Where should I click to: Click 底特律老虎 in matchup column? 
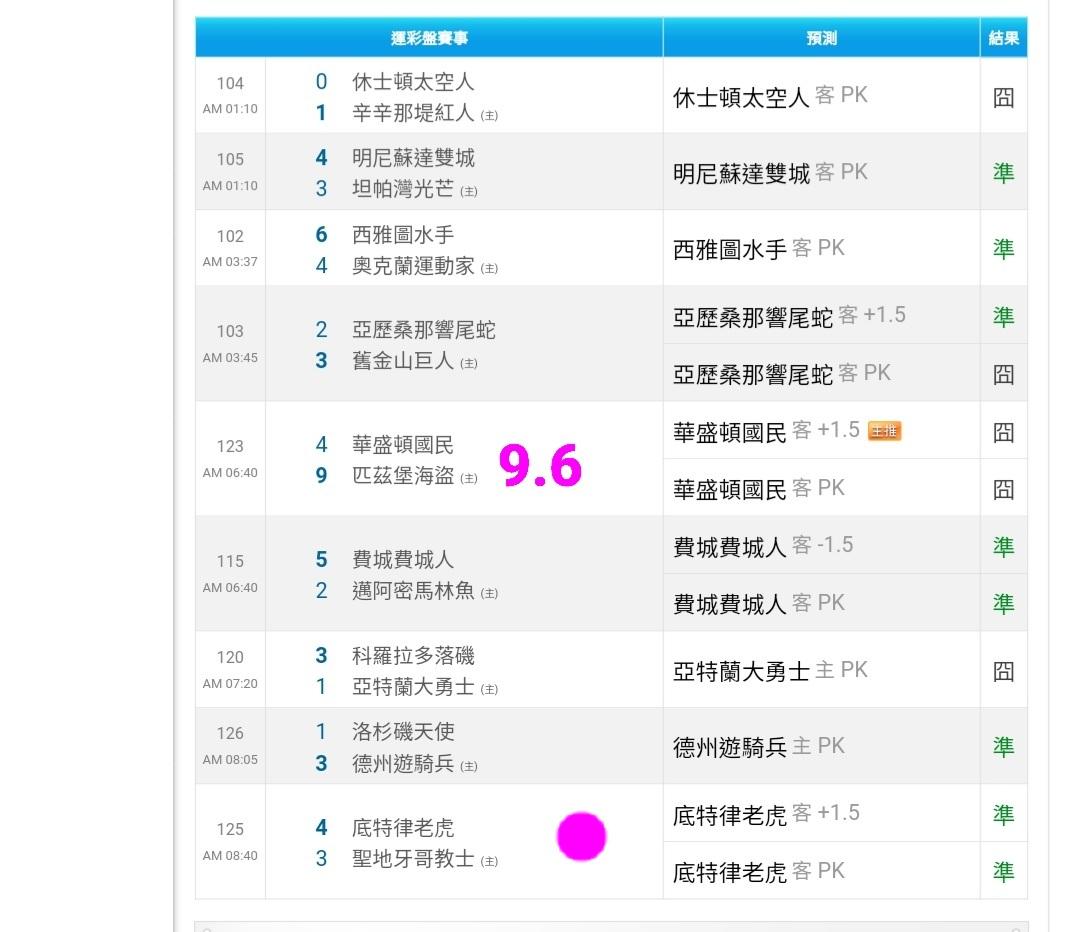pos(402,827)
